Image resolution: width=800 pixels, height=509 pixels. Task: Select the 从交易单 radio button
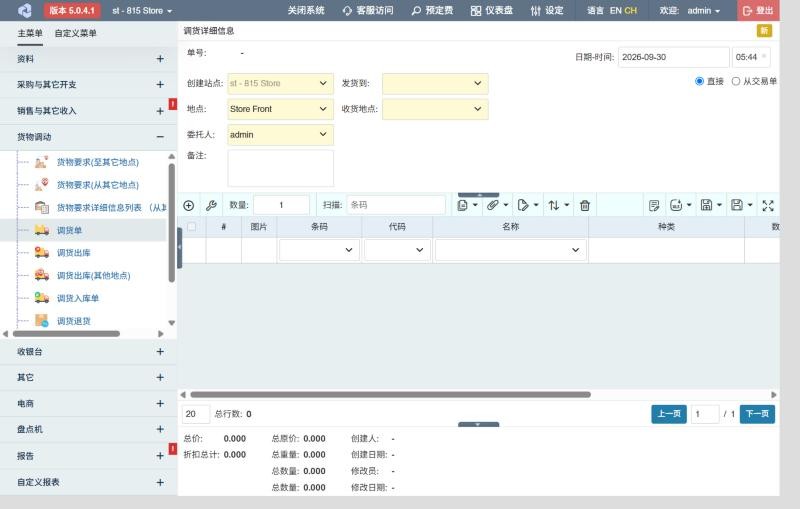click(736, 81)
